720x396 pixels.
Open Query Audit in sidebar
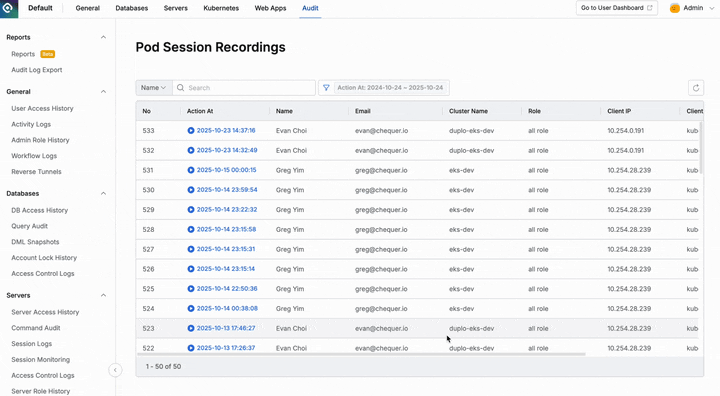pyautogui.click(x=29, y=226)
